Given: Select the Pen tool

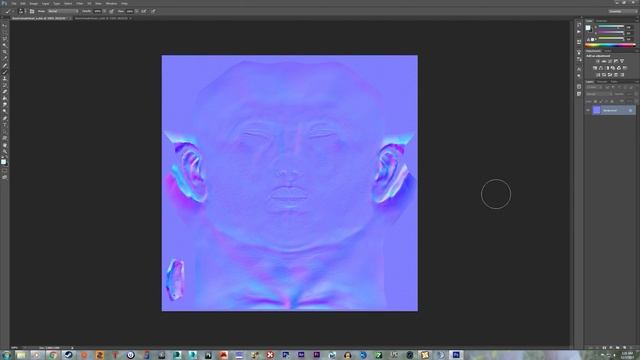Looking at the screenshot, I should point(5,118).
